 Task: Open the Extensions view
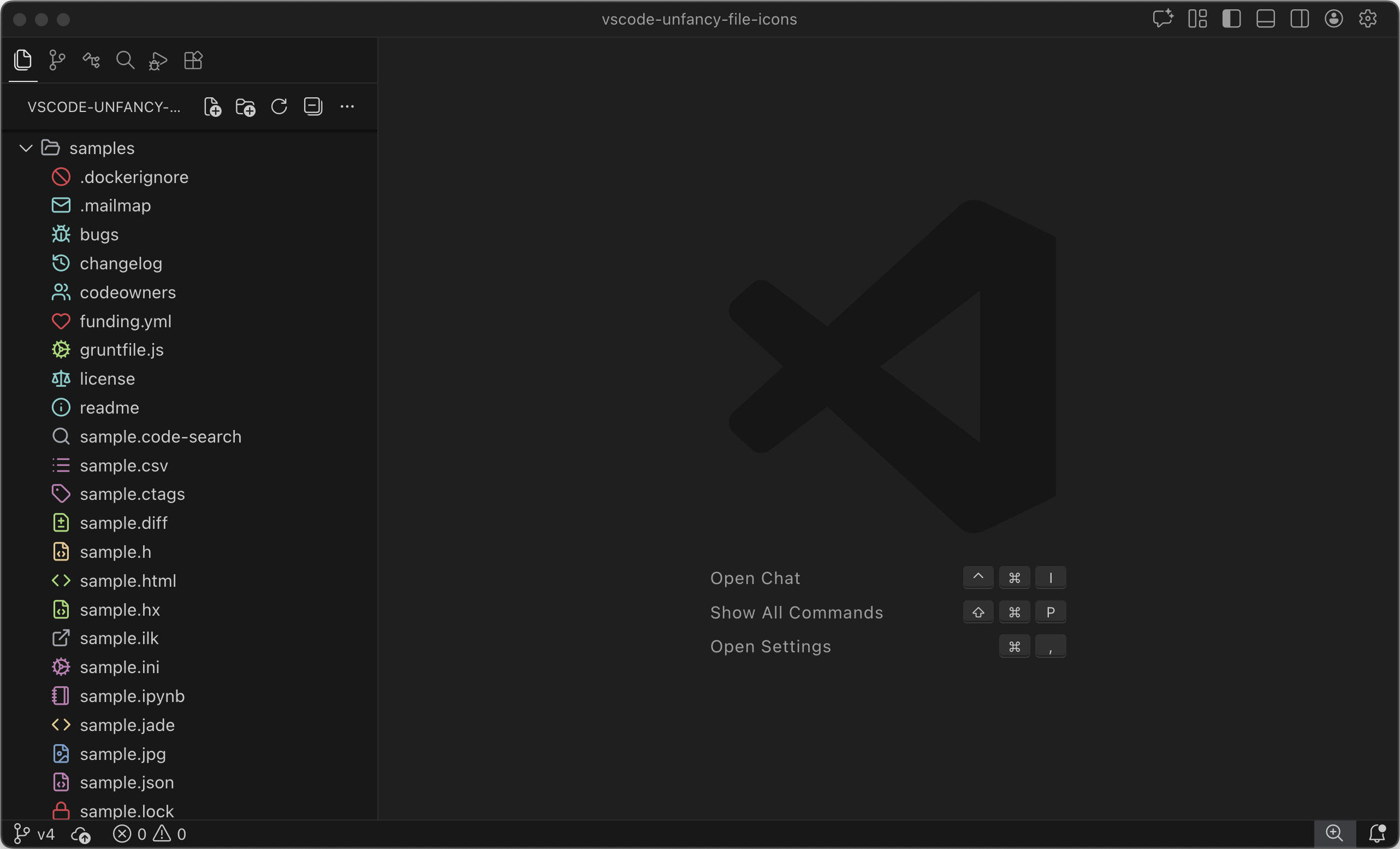(193, 60)
